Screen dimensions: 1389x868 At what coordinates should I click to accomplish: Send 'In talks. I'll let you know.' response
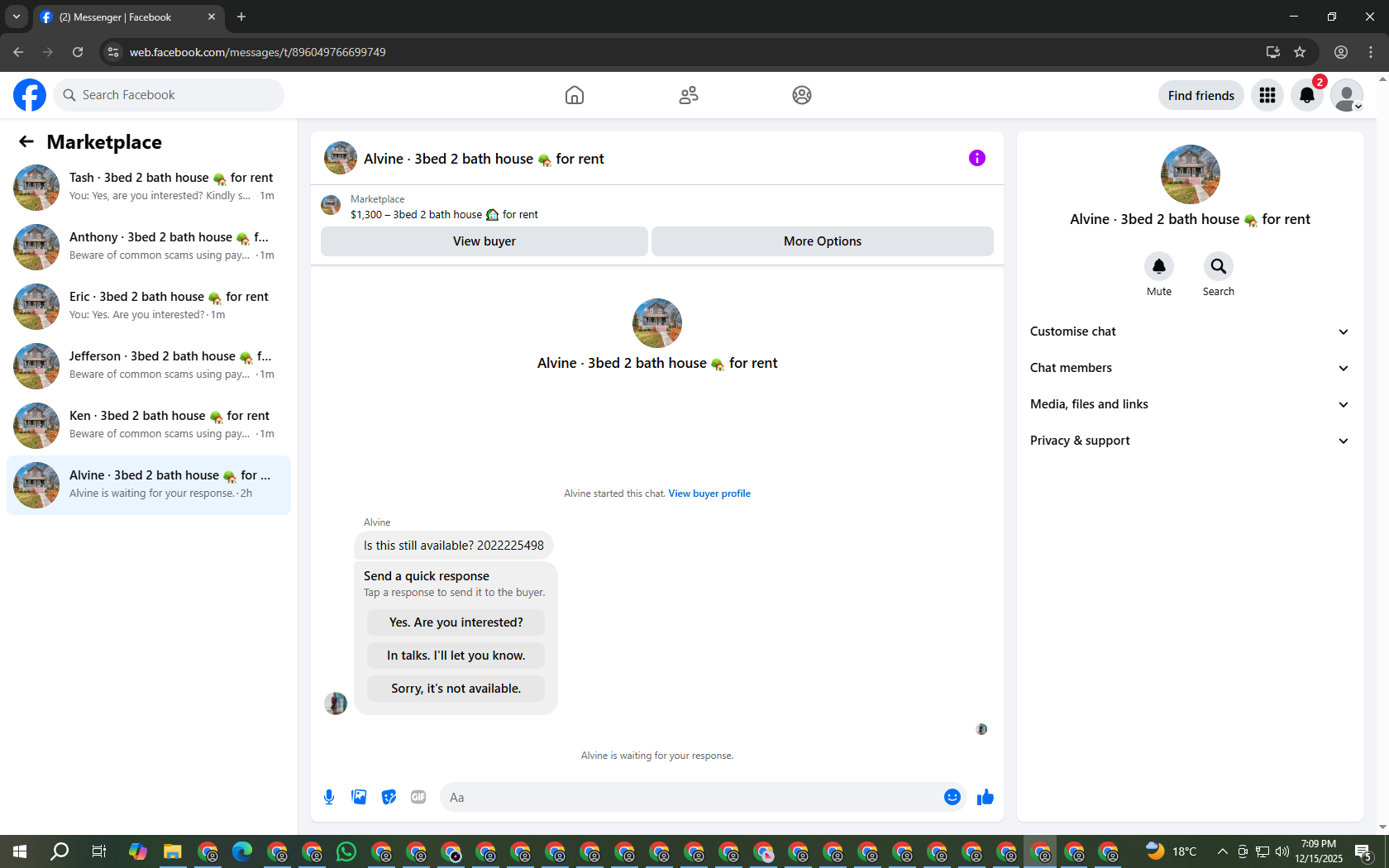tap(456, 656)
